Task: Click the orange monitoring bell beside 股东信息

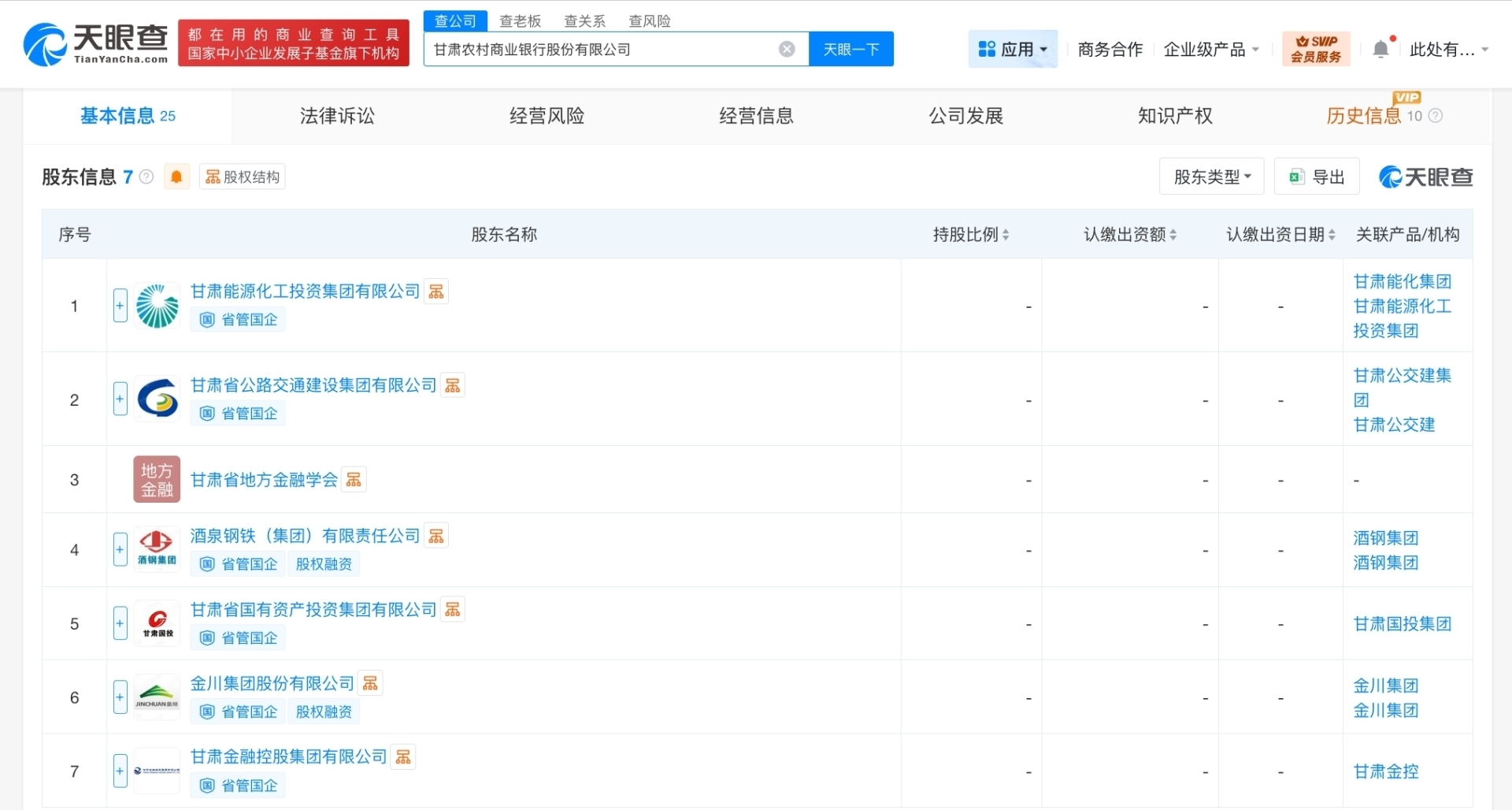Action: coord(176,176)
